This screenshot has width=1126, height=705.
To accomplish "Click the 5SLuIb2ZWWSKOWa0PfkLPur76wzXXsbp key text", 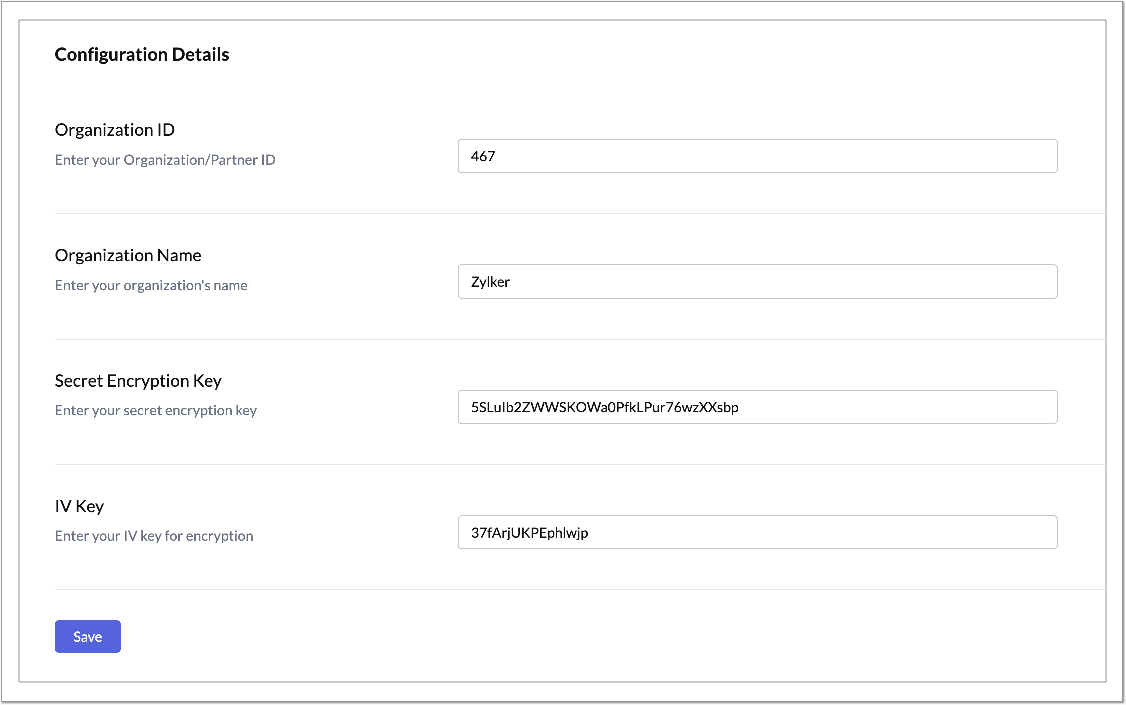I will (x=604, y=407).
